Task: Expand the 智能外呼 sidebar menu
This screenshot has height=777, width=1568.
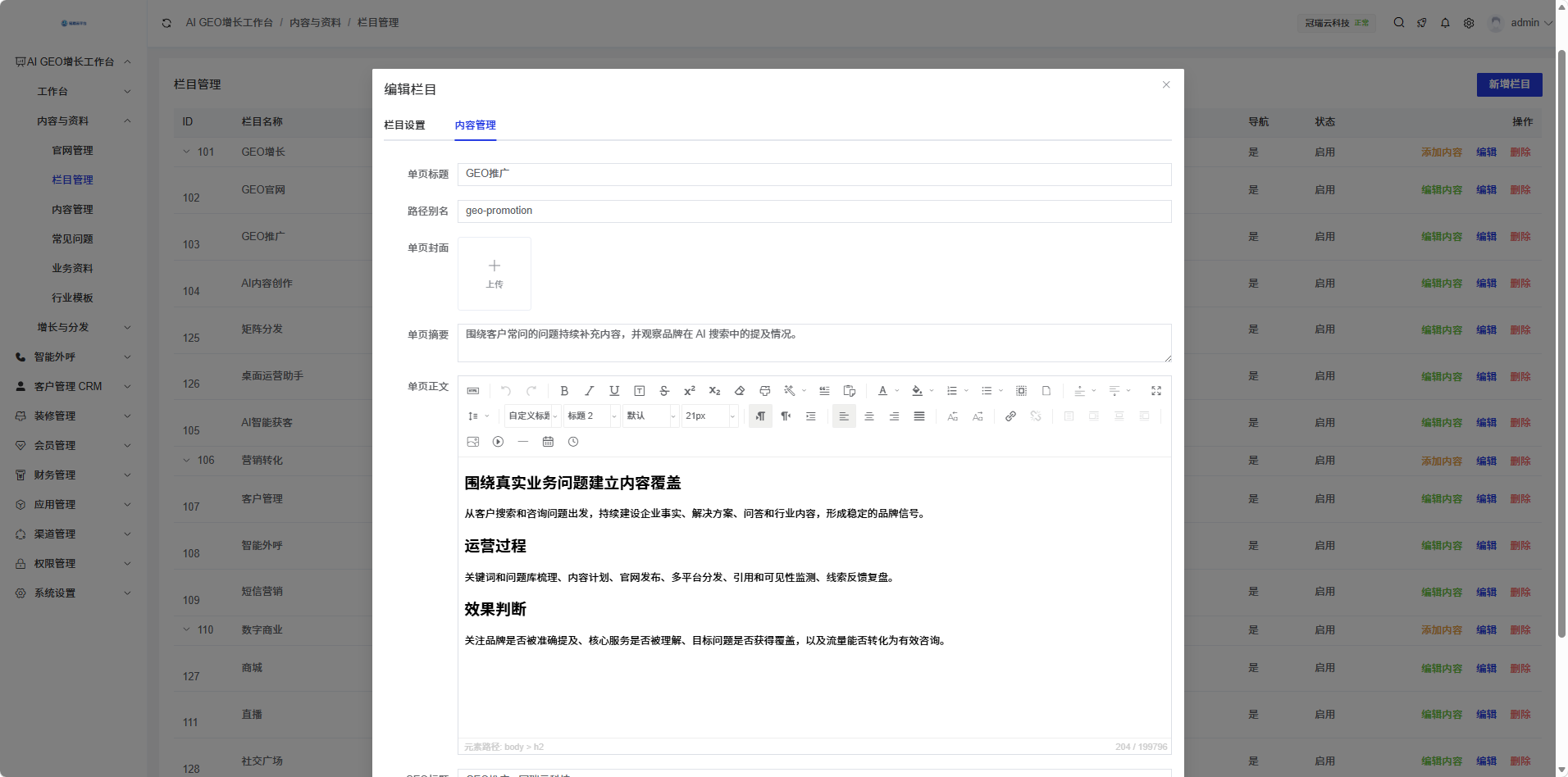Action: (73, 357)
